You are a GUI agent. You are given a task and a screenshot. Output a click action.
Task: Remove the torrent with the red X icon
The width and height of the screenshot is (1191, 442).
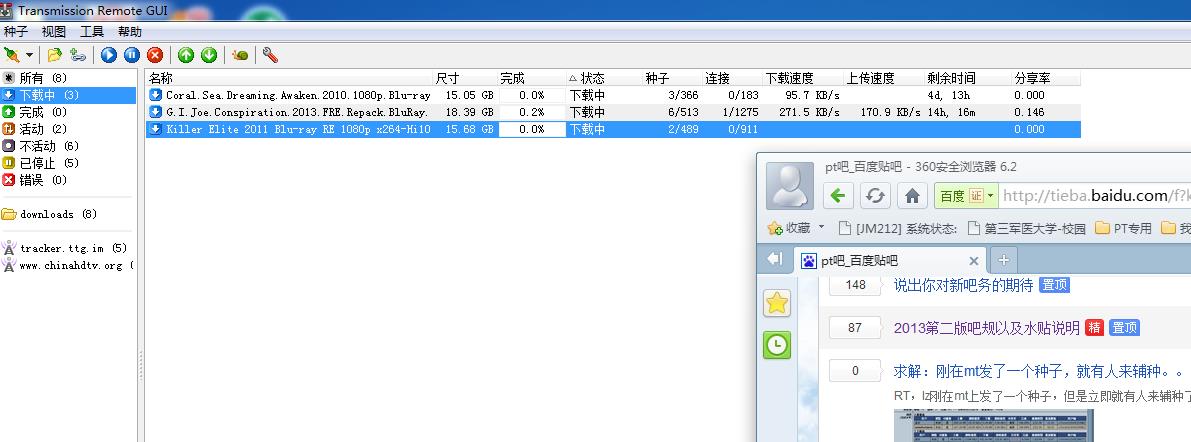tap(155, 55)
